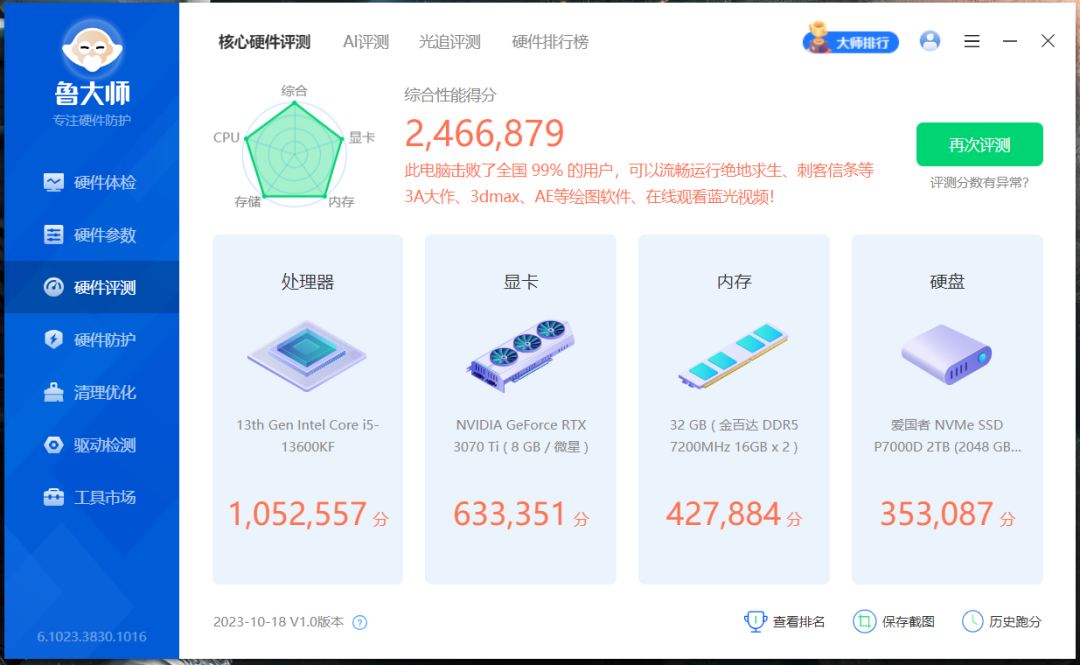This screenshot has width=1080, height=665.
Task: Click the 清理优化 broom icon
Action: pos(54,392)
